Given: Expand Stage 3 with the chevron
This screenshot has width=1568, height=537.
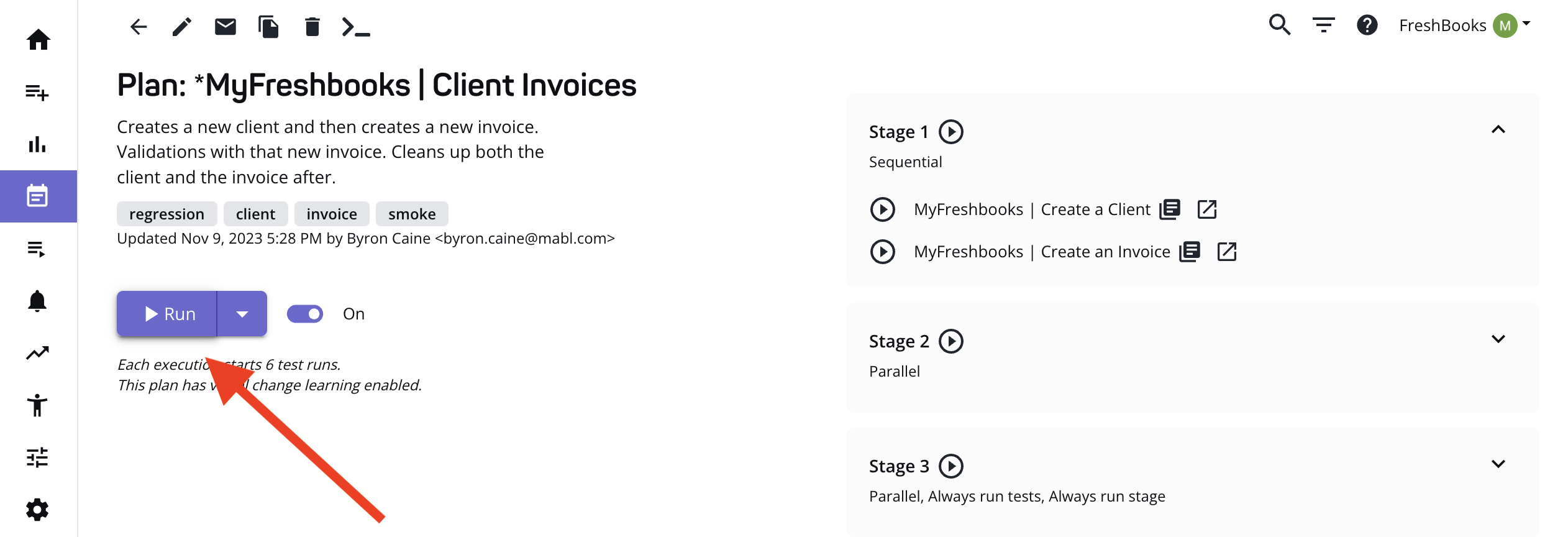Looking at the screenshot, I should [x=1498, y=464].
